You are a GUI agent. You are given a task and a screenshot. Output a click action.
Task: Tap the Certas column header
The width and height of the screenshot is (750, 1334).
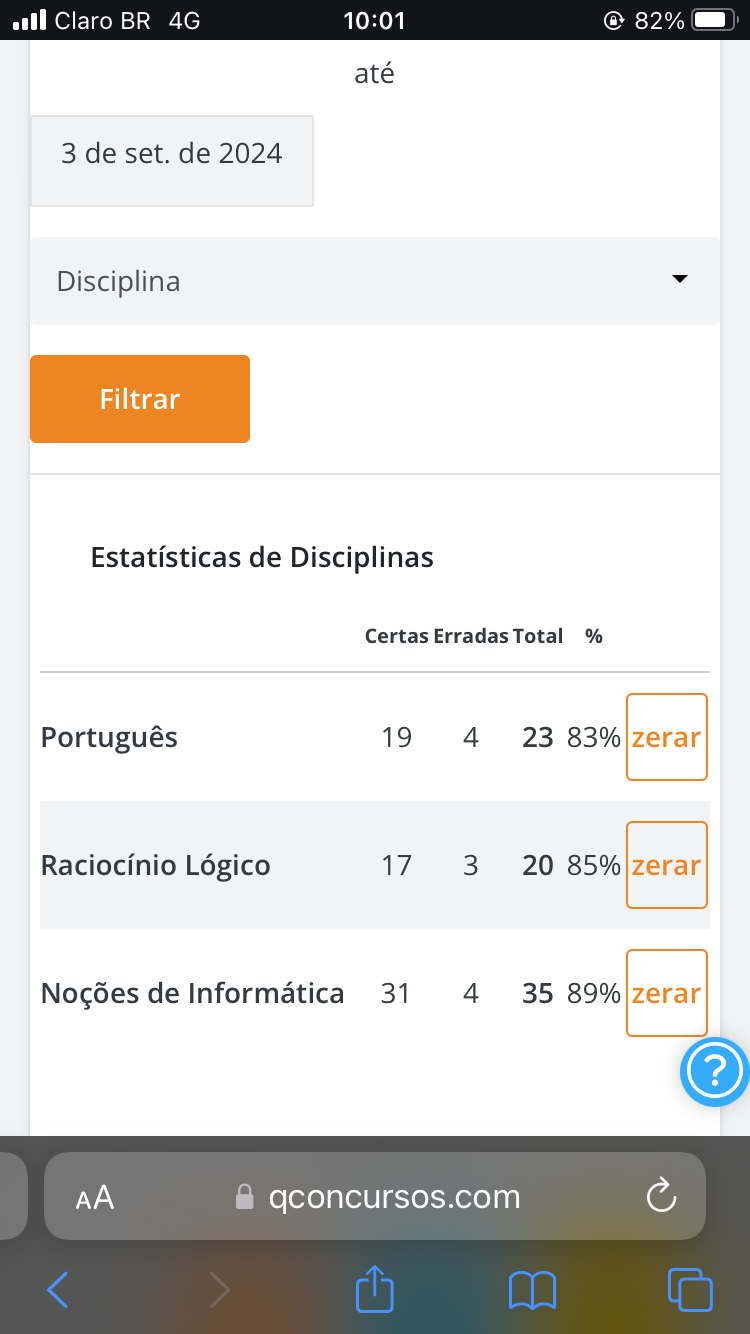coord(396,636)
